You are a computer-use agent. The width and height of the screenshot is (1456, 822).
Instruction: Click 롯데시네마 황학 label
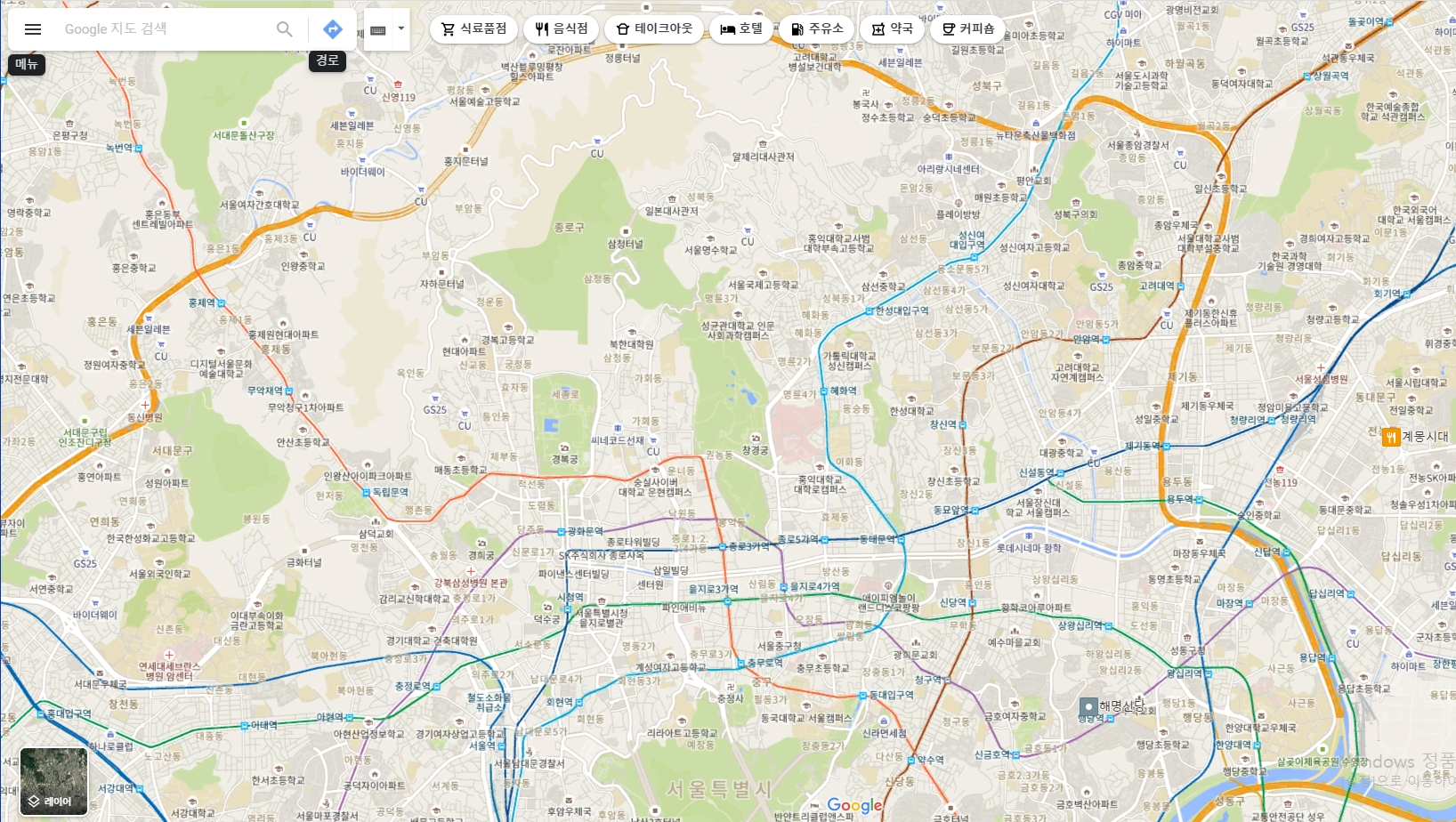(1028, 549)
